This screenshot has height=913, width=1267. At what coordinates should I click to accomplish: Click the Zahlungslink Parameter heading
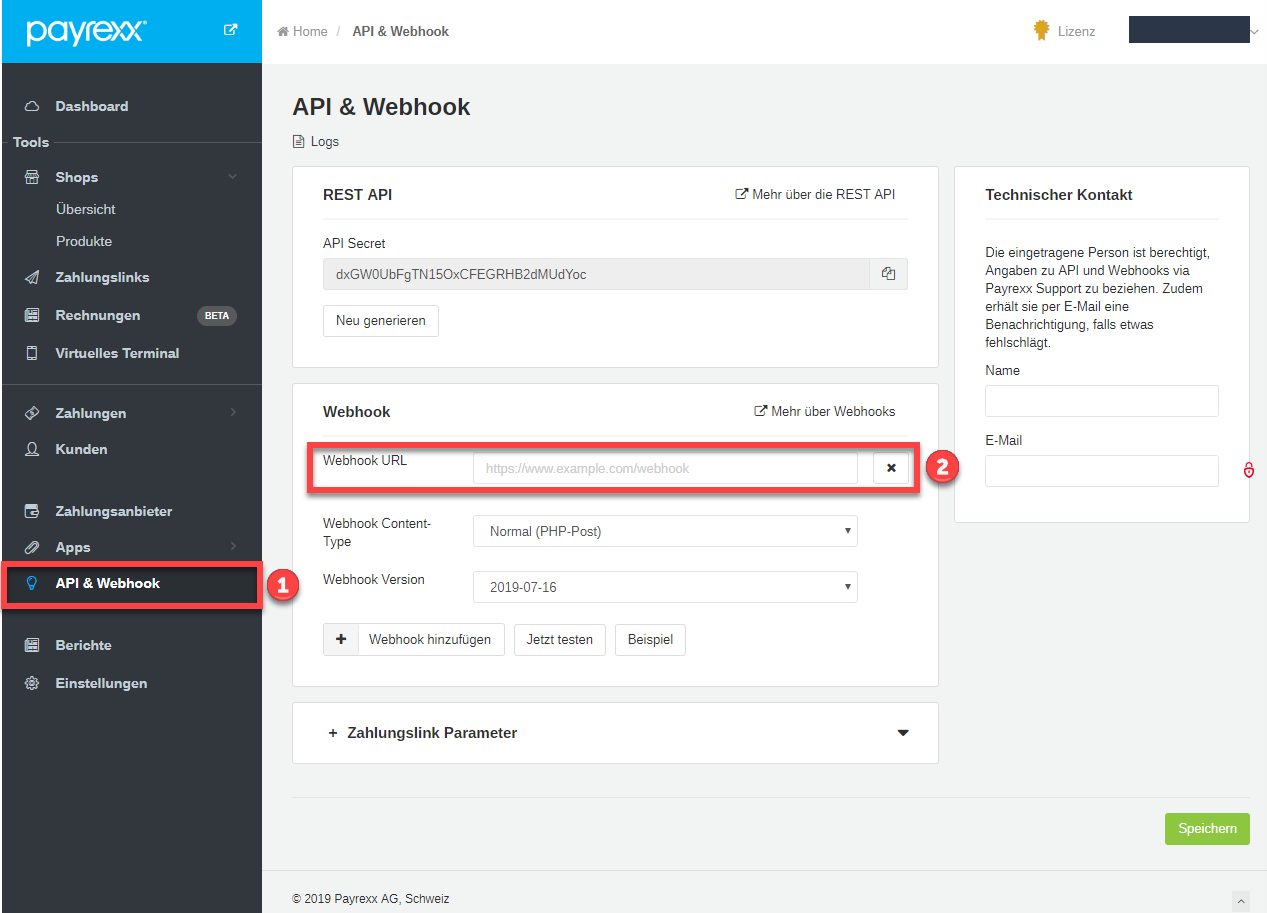click(x=432, y=733)
